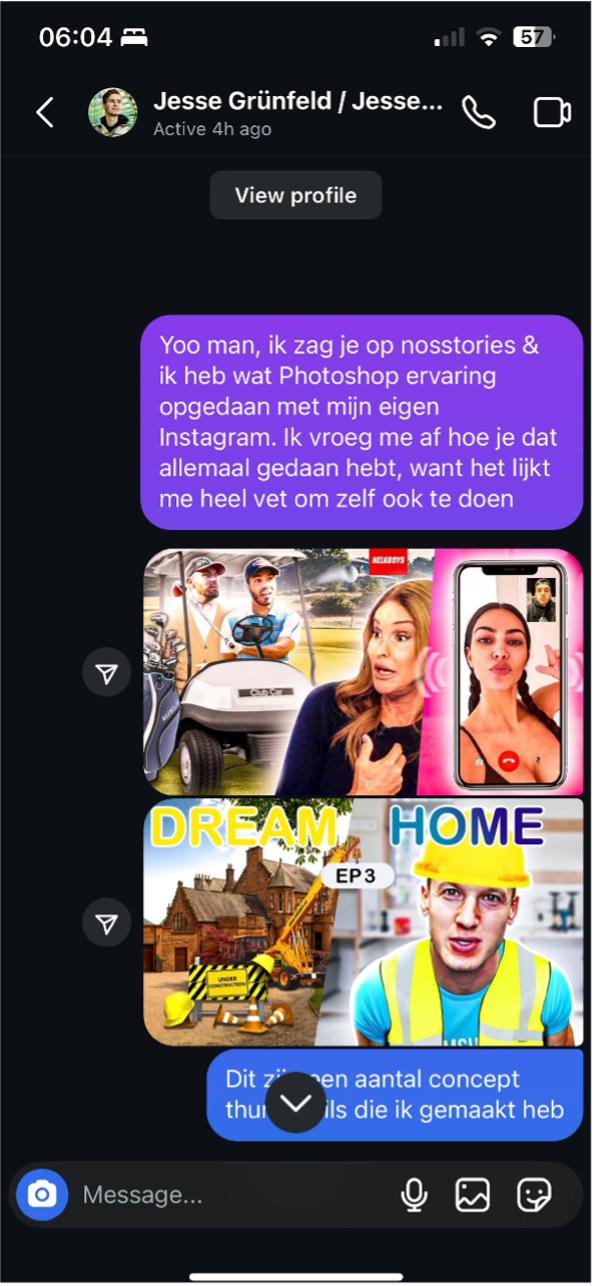
Task: Start a voice call with Jesse
Action: click(x=479, y=112)
